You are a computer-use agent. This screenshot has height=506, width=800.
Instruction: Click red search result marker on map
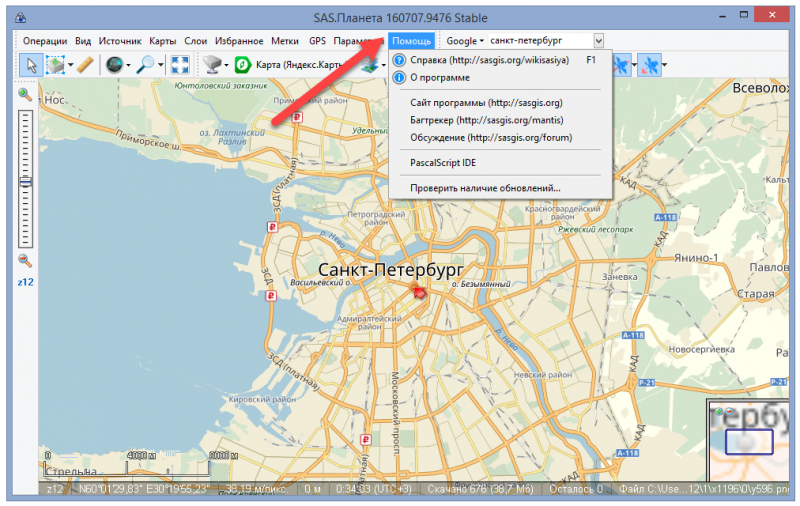418,291
